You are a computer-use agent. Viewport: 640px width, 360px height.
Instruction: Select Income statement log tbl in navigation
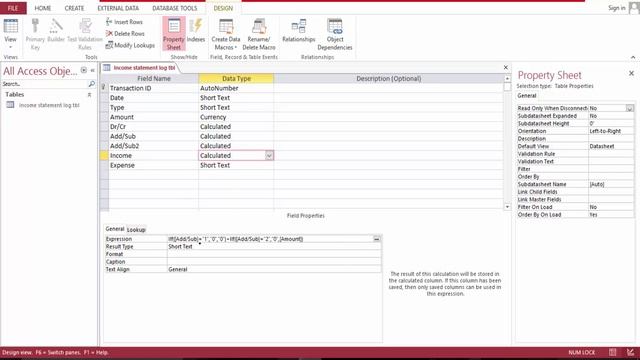click(x=49, y=105)
